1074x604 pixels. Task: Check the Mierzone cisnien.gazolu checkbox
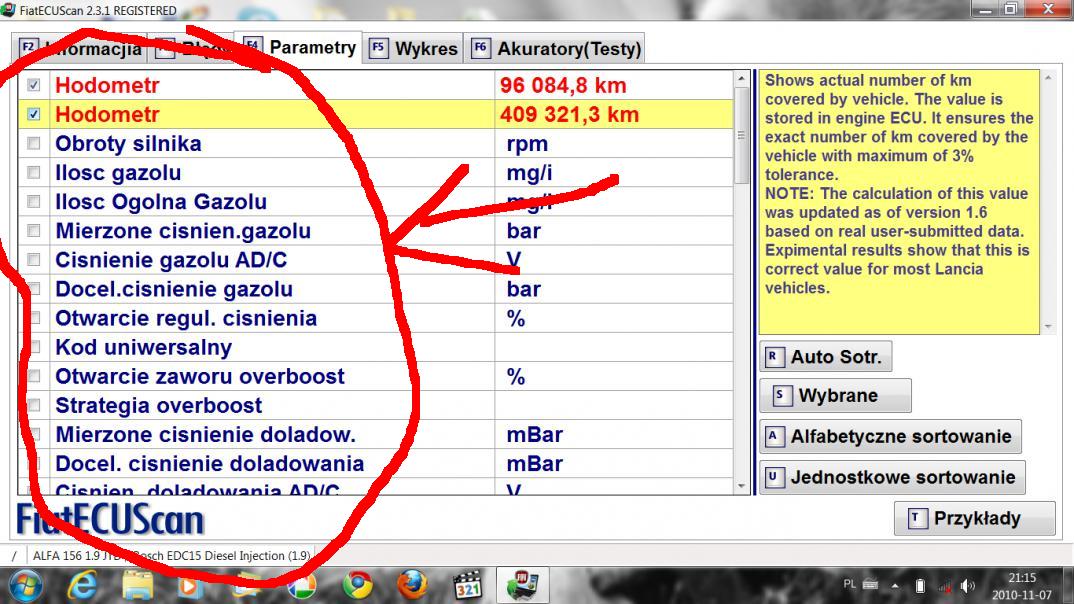point(34,231)
